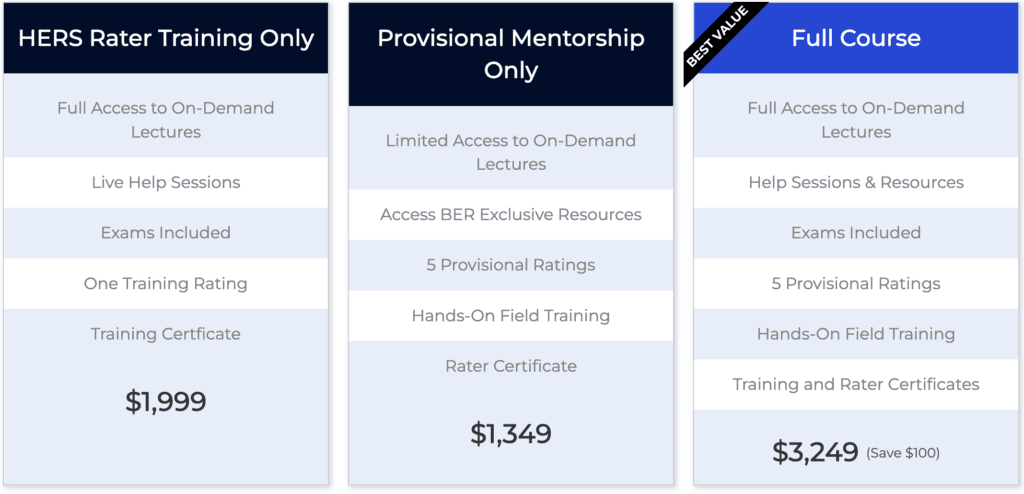This screenshot has width=1024, height=494.
Task: Click Training and Rater Certificates row
Action: click(856, 384)
